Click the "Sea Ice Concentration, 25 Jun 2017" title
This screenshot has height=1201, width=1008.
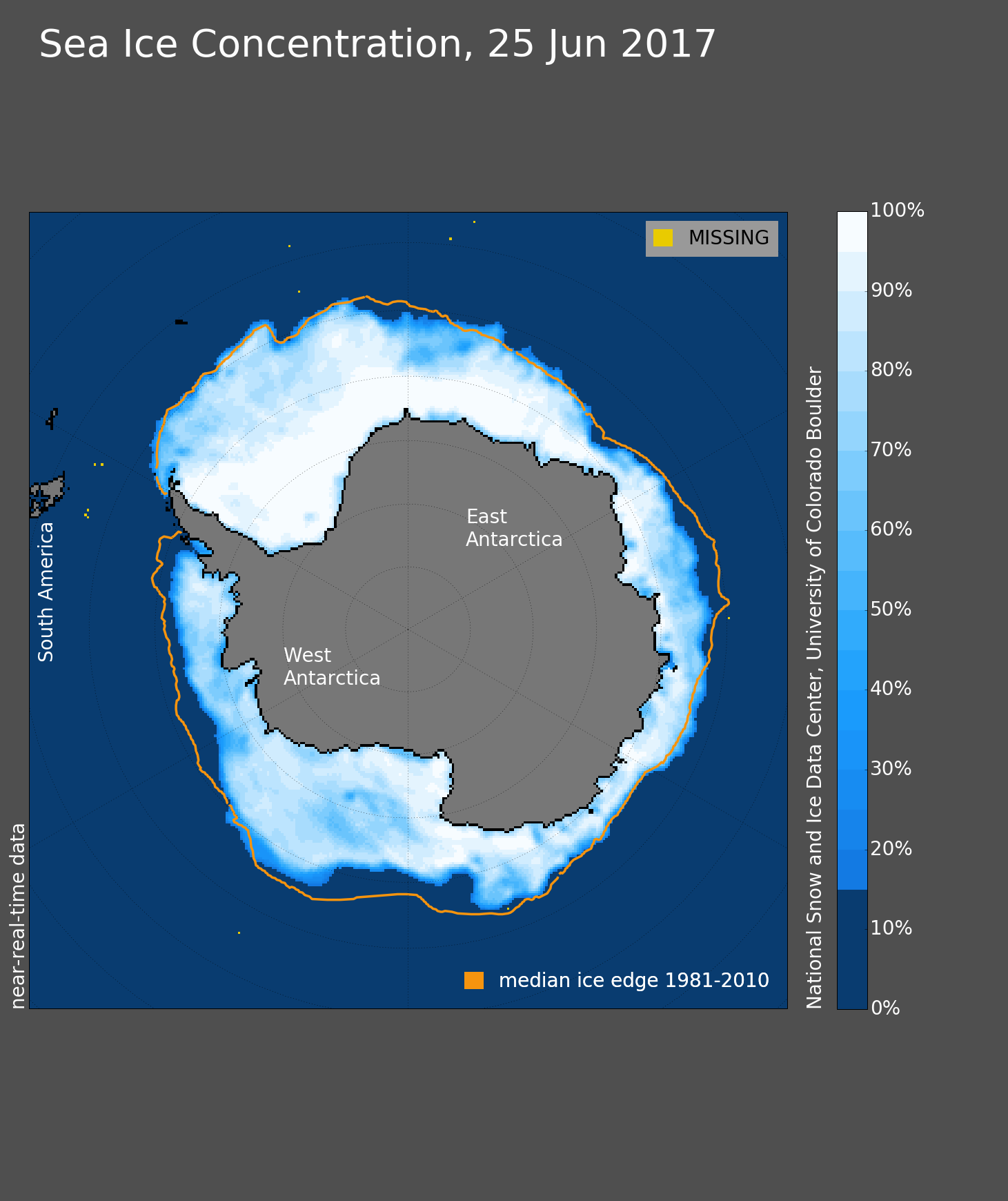pyautogui.click(x=377, y=45)
